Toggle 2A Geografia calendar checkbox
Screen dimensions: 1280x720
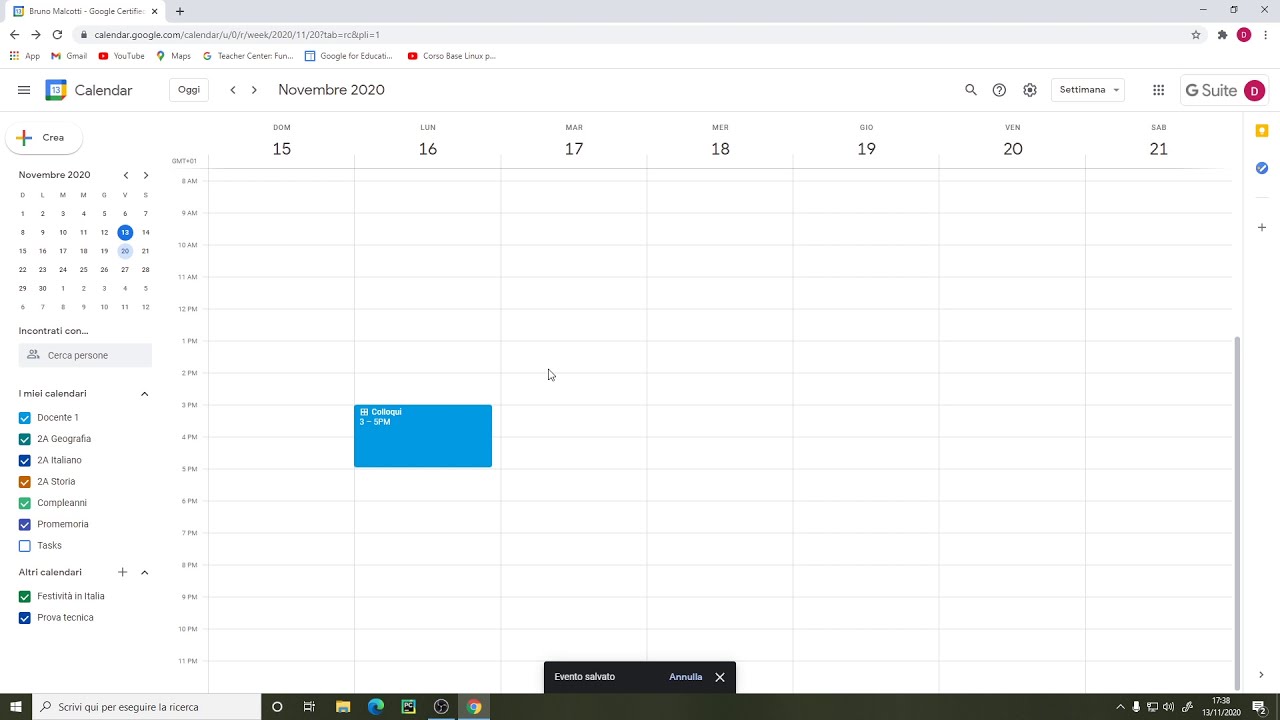click(x=25, y=439)
